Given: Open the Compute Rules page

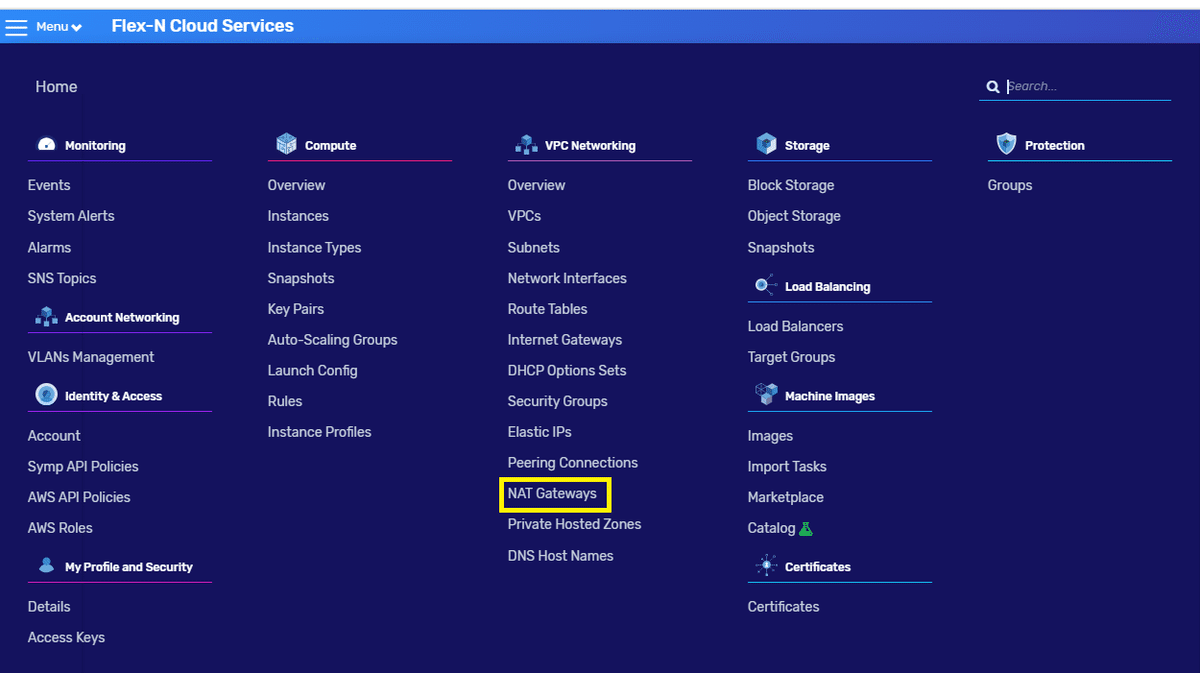Looking at the screenshot, I should click(285, 401).
